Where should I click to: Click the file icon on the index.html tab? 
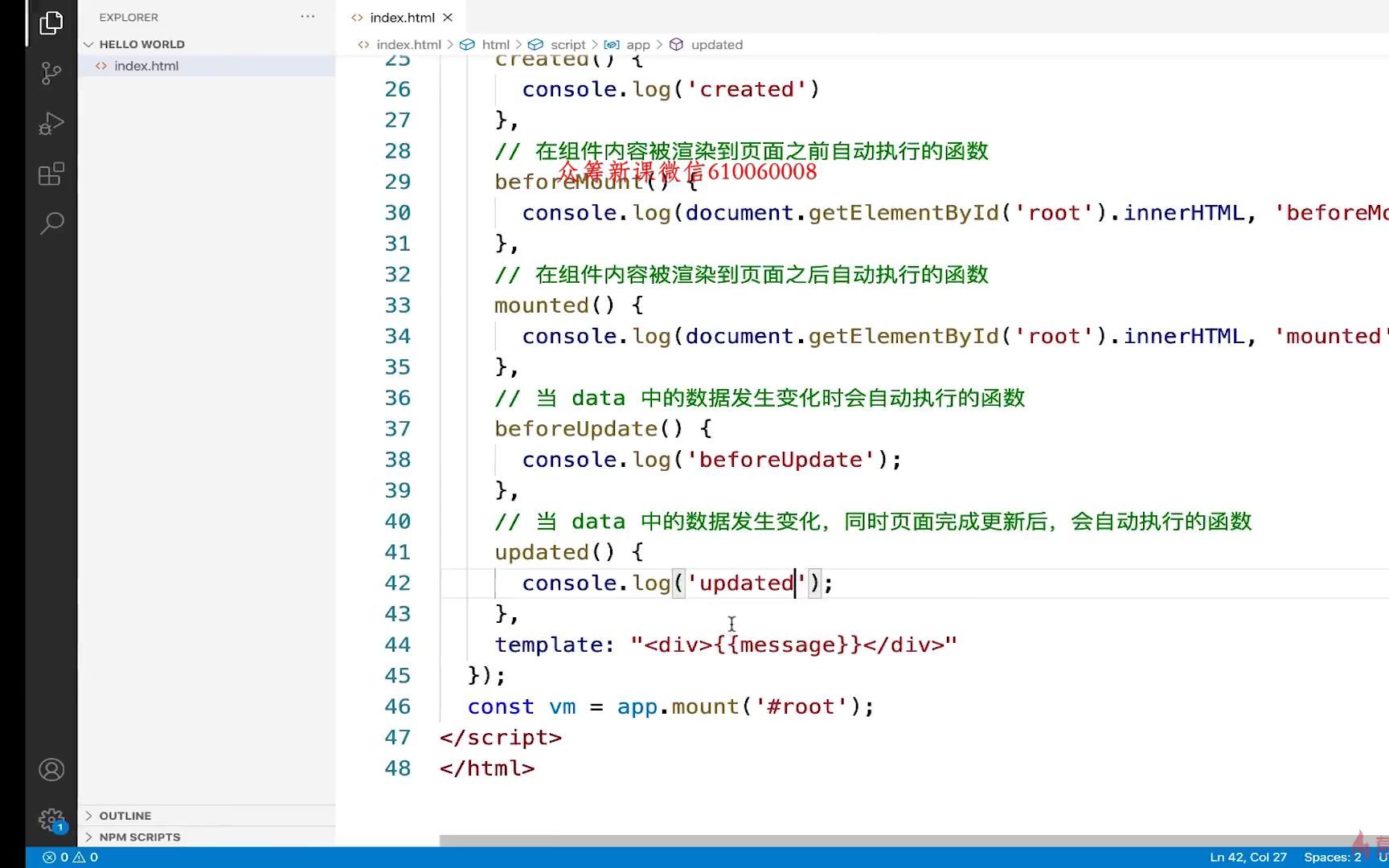click(356, 17)
